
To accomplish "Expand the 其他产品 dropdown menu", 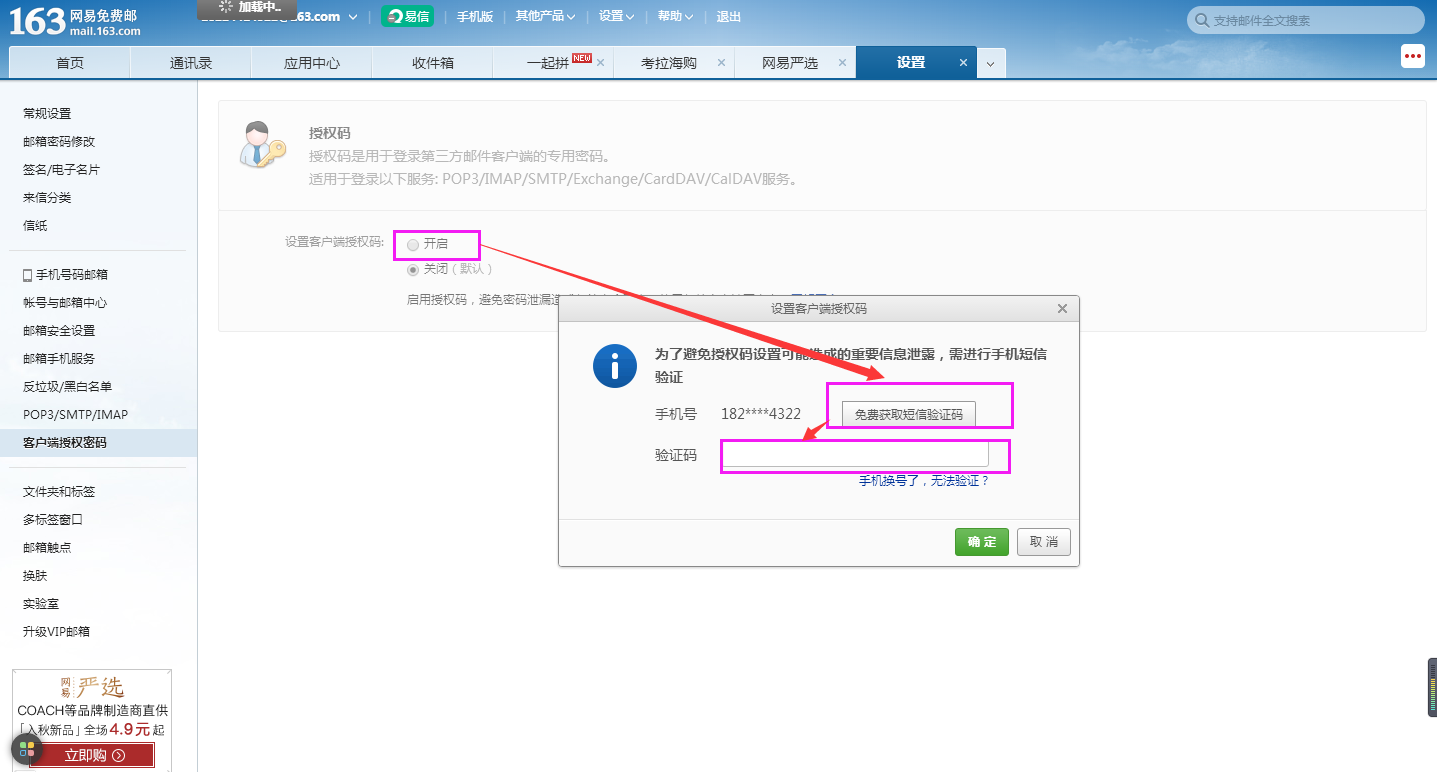I will (x=545, y=17).
